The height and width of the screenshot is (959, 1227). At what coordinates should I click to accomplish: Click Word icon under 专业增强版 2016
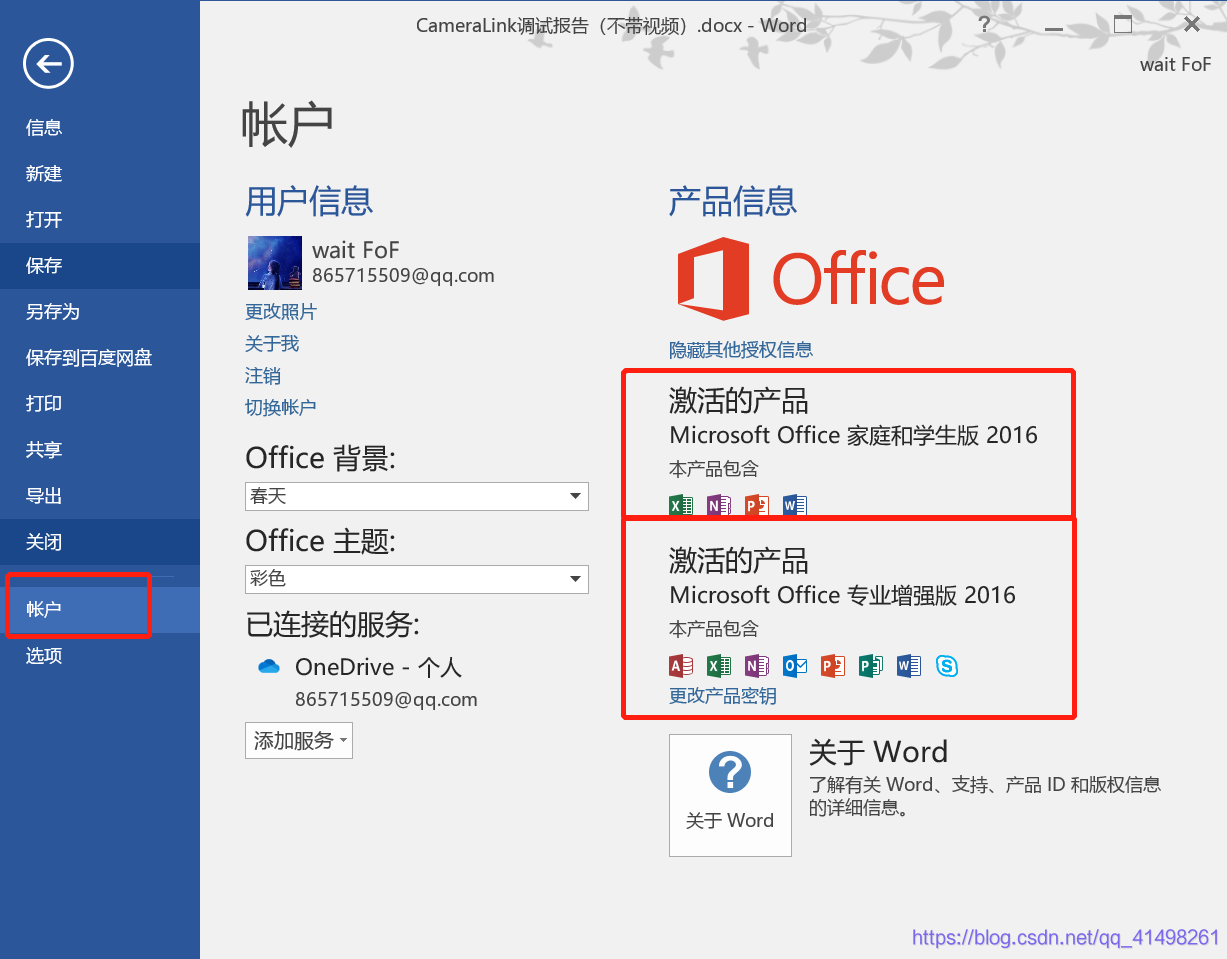pyautogui.click(x=908, y=665)
